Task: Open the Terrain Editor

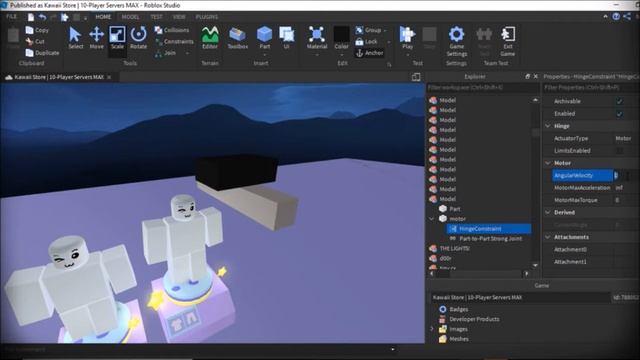Action: (210, 38)
